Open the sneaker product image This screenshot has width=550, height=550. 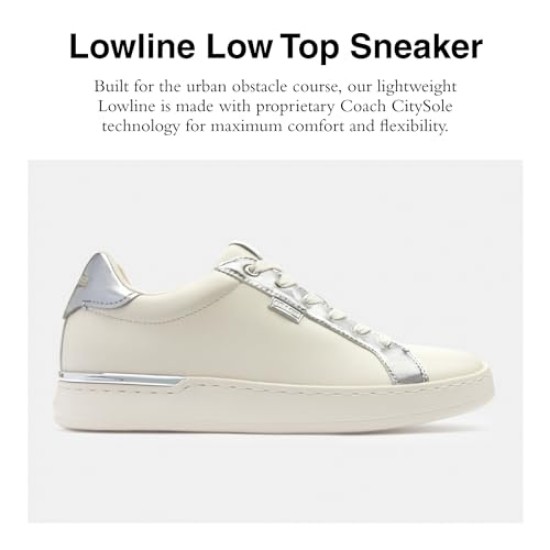[275, 341]
